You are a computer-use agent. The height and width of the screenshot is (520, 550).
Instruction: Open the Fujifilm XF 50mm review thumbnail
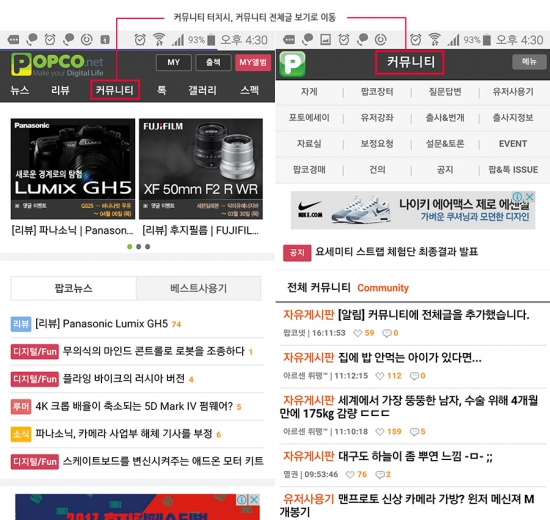pyautogui.click(x=201, y=169)
